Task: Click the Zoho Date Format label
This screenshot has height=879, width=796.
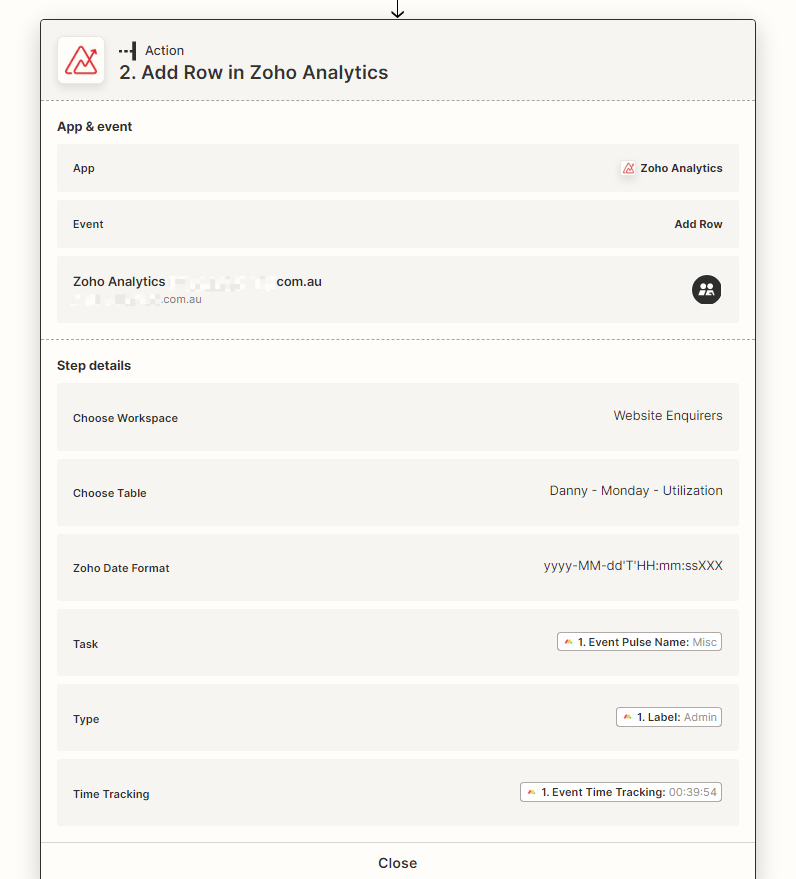Action: [x=121, y=568]
